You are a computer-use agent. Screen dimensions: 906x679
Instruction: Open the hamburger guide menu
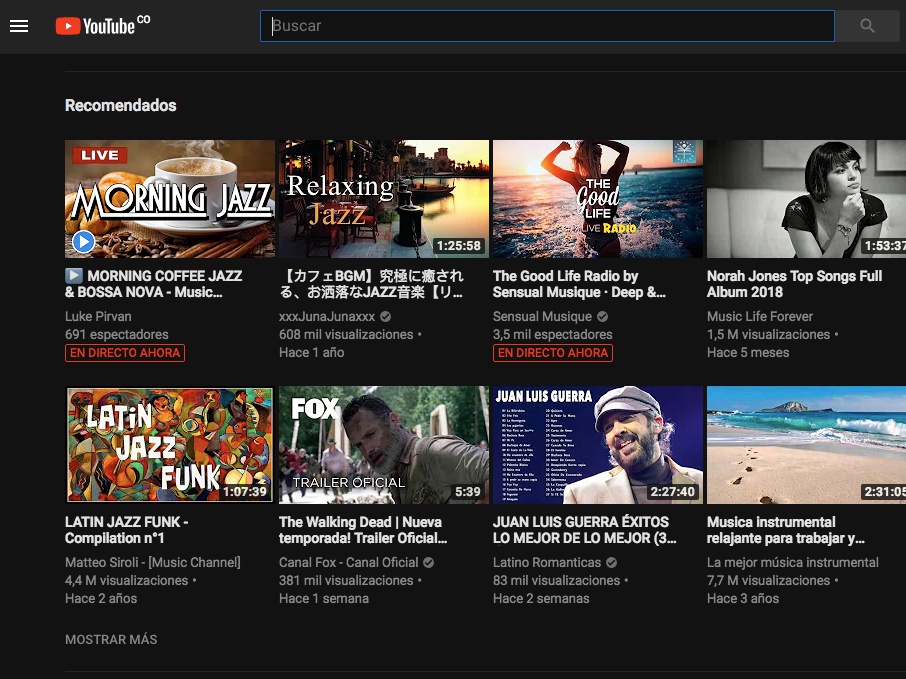point(19,26)
